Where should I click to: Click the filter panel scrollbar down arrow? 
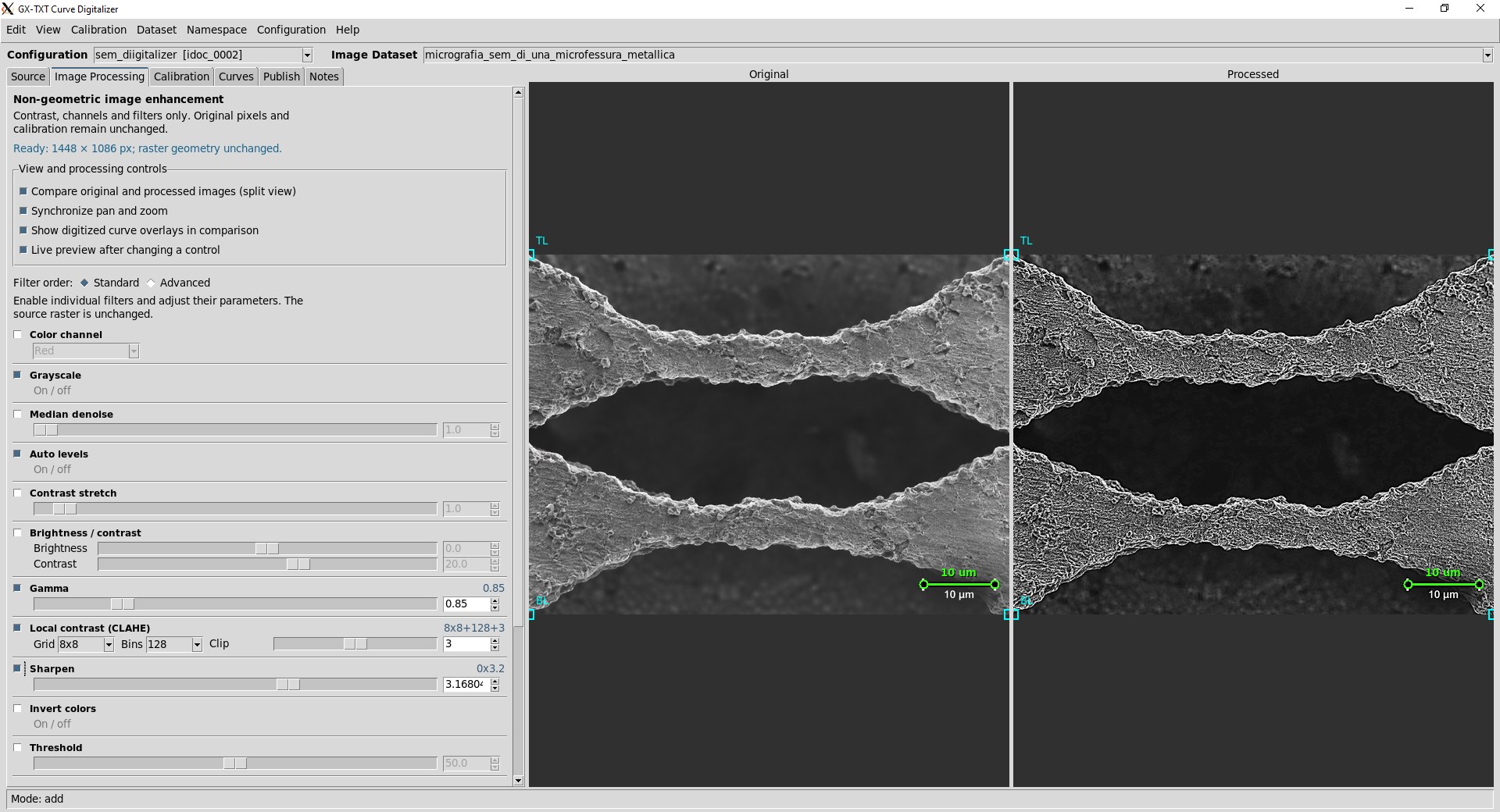point(518,780)
